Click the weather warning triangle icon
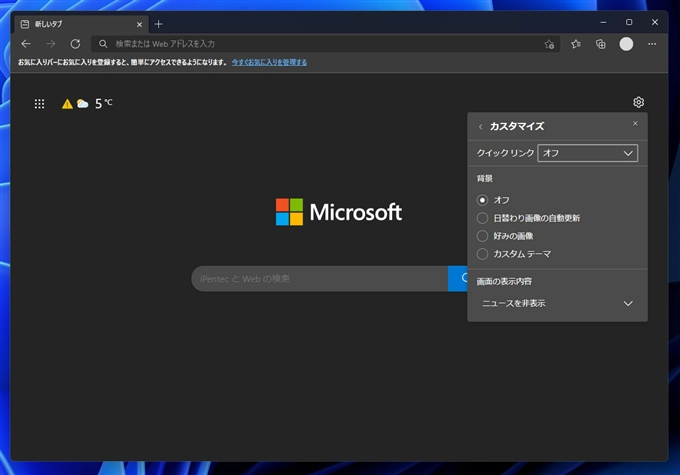 tap(67, 104)
